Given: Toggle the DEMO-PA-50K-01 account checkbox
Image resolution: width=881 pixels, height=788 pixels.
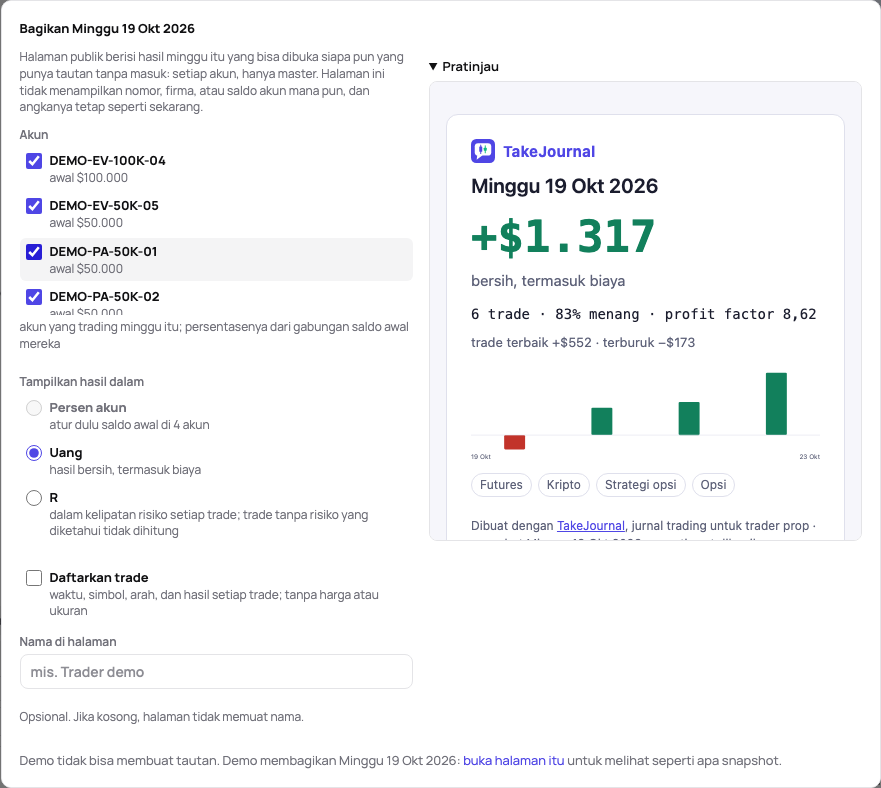Looking at the screenshot, I should click(x=34, y=252).
